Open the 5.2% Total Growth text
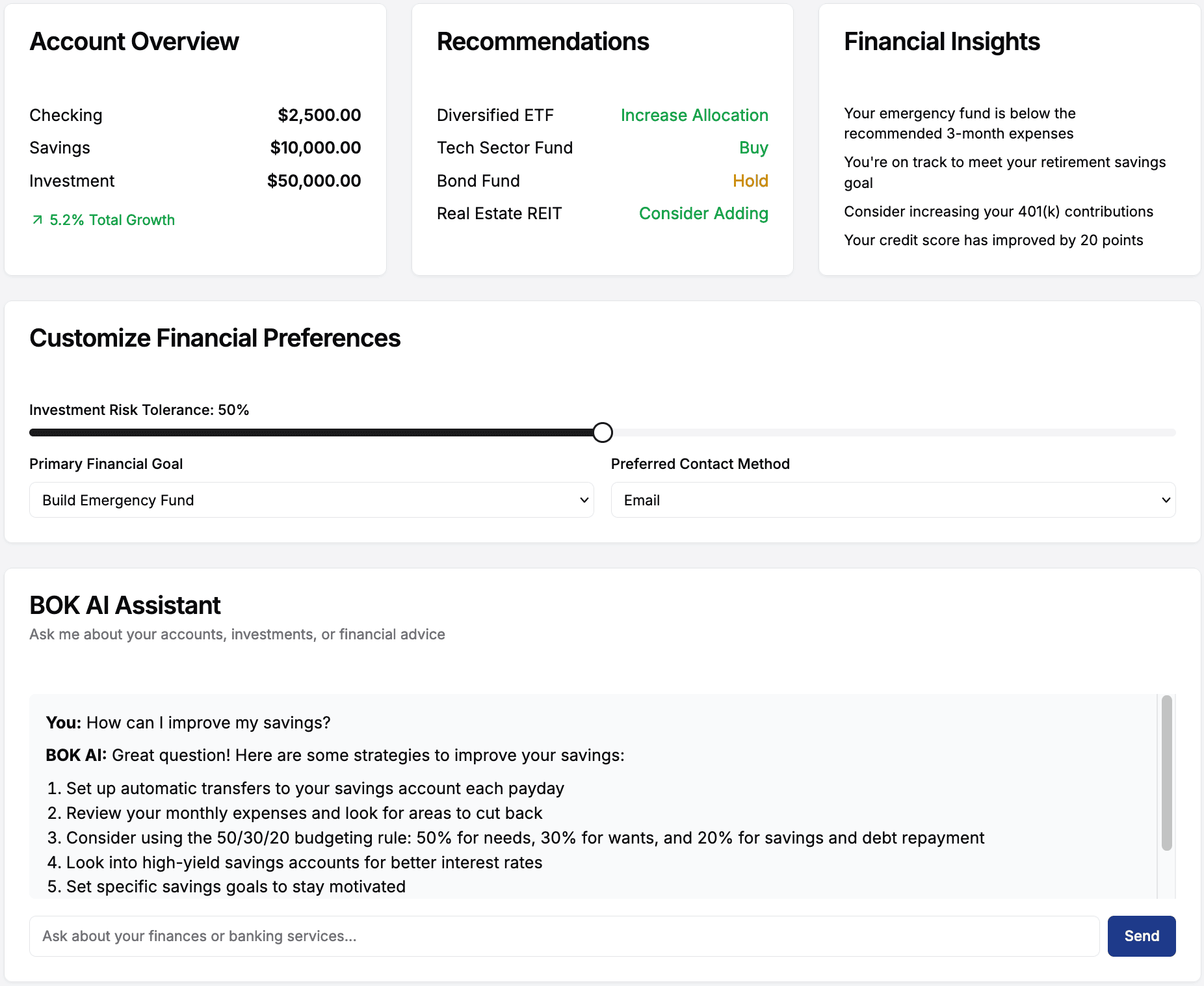This screenshot has height=986, width=1204. coord(112,220)
